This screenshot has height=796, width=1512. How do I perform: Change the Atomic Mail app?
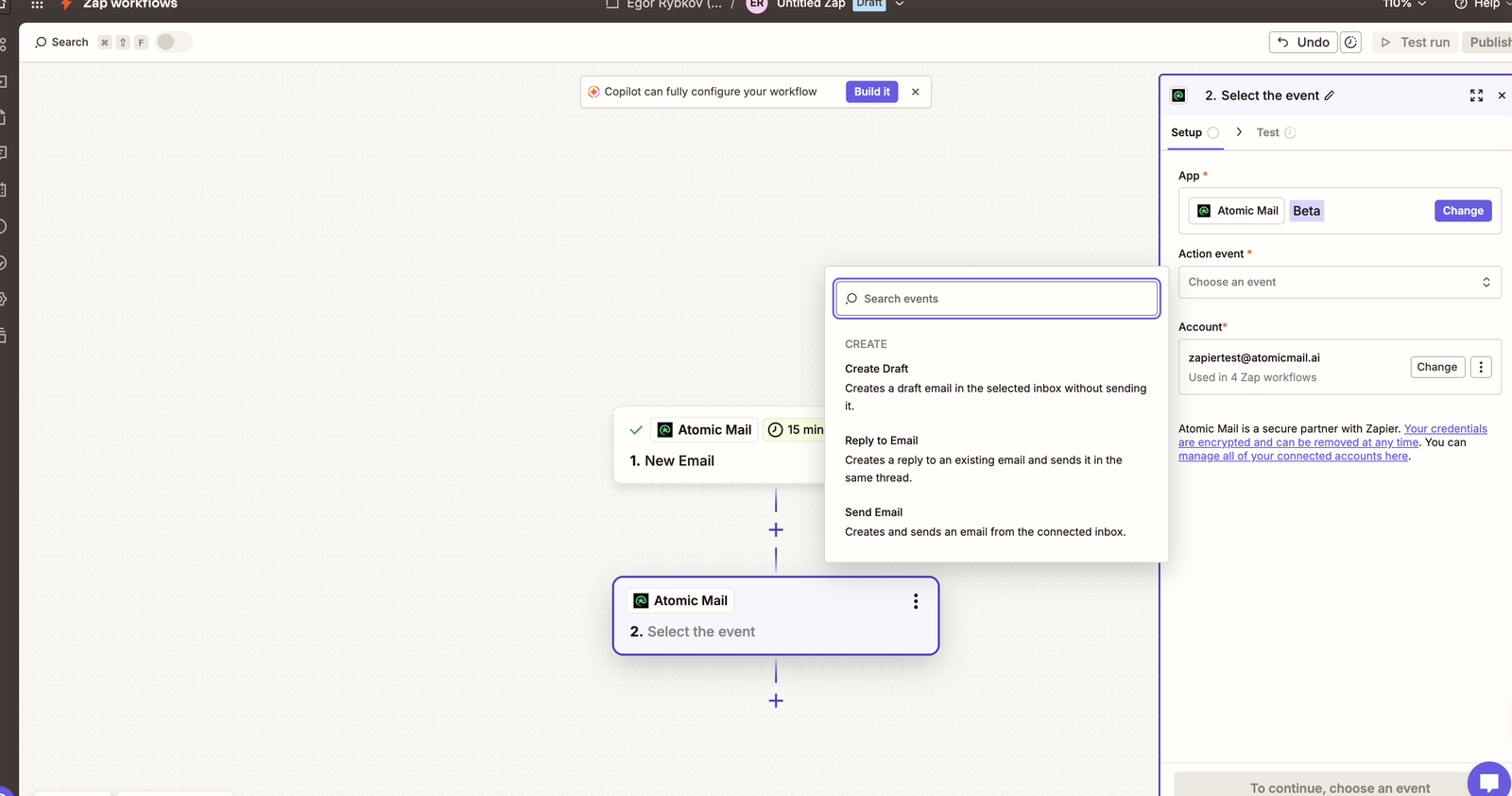[1463, 211]
